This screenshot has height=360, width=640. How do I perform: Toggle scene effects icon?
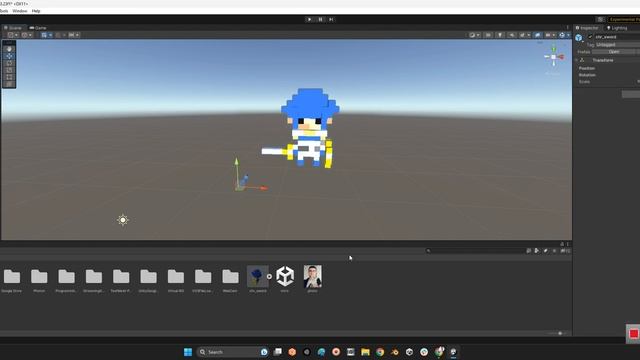click(522, 35)
